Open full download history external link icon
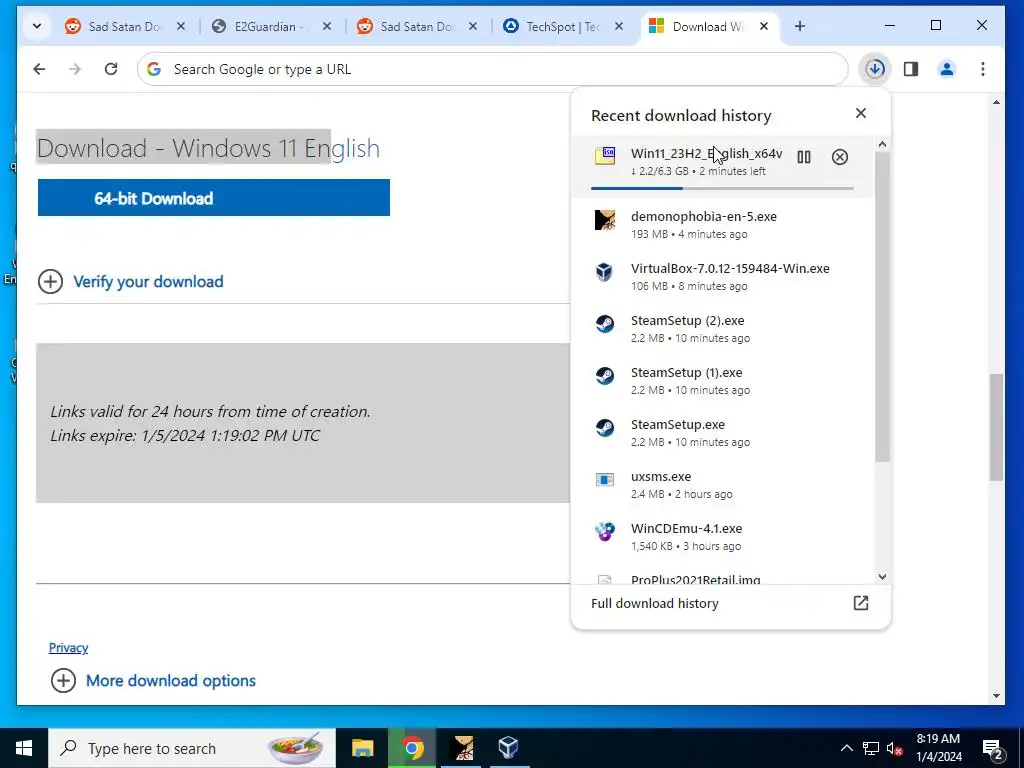This screenshot has height=768, width=1024. [861, 603]
